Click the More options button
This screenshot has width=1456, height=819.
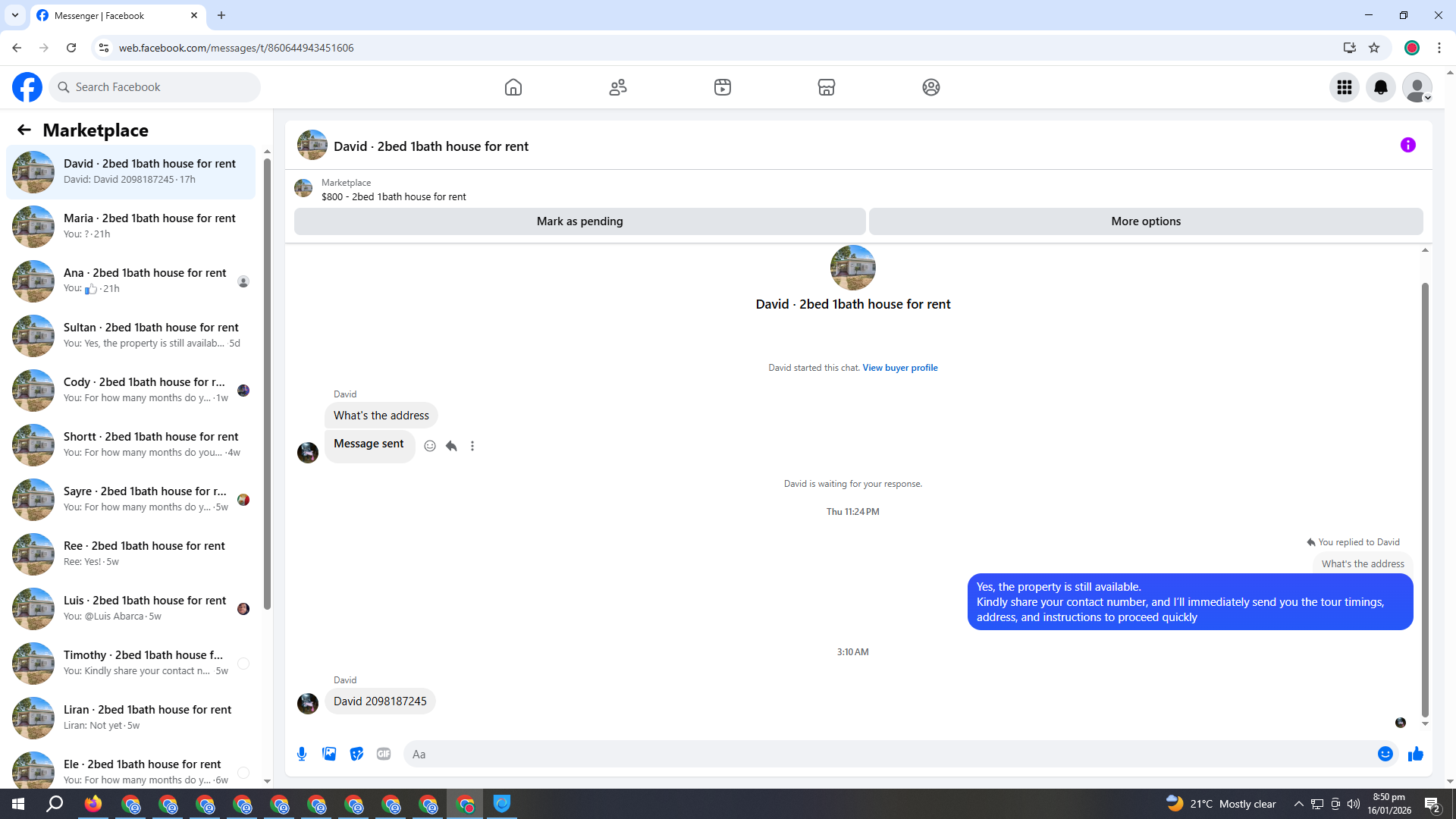(x=1145, y=221)
